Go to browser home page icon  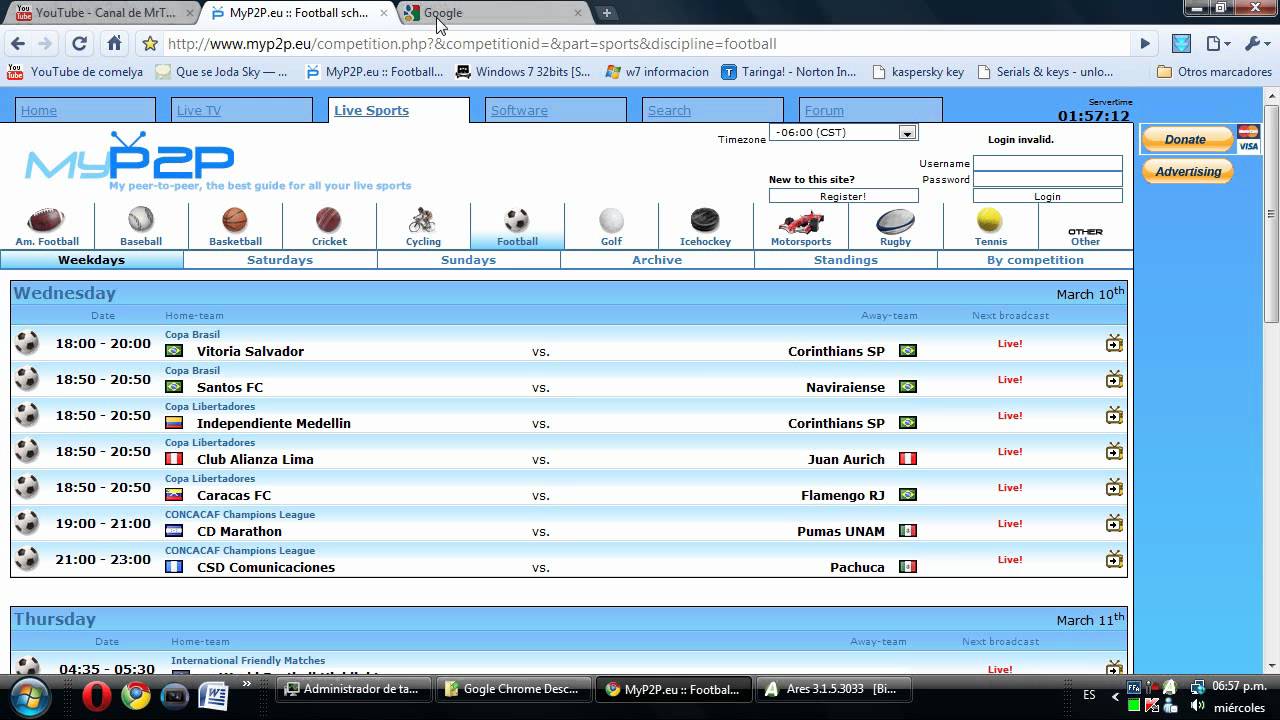coord(114,43)
